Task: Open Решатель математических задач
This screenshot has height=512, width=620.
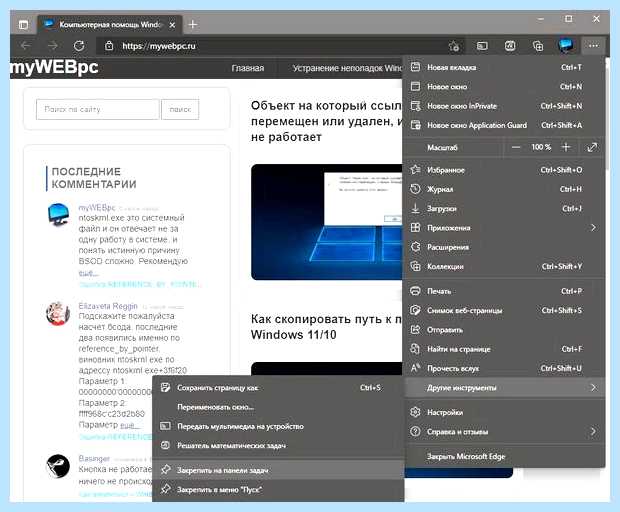Action: (x=278, y=446)
